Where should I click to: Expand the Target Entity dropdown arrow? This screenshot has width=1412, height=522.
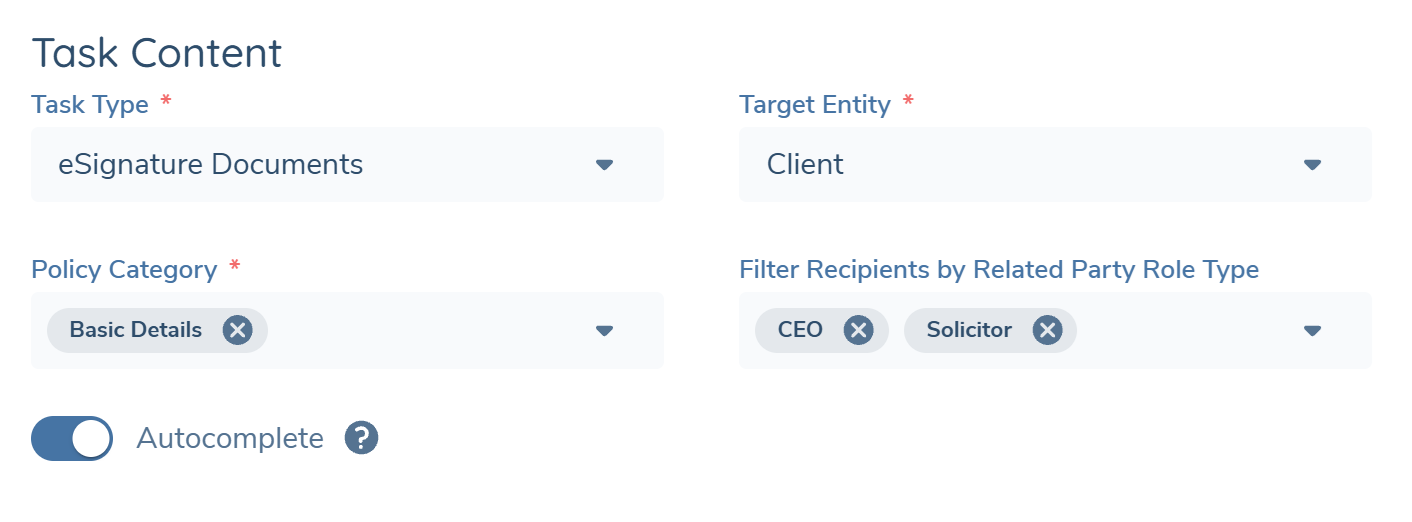tap(1312, 165)
